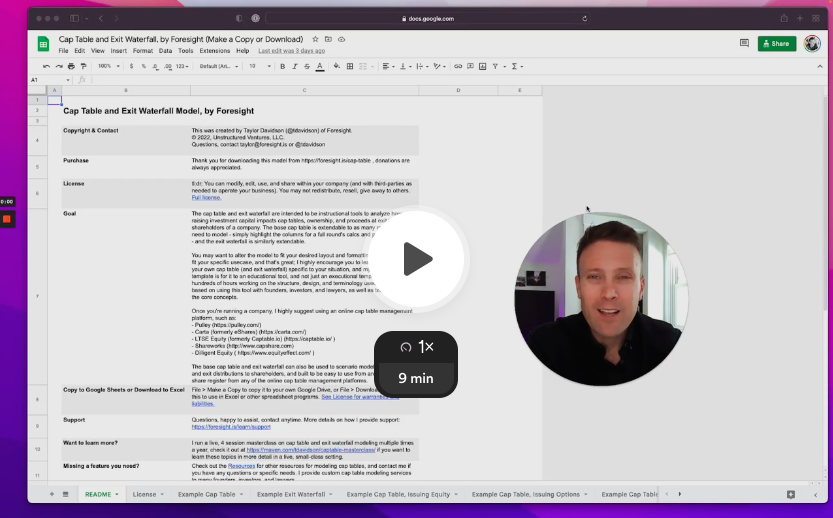Click the undo icon in the toolbar
The width and height of the screenshot is (833, 518).
coord(46,66)
